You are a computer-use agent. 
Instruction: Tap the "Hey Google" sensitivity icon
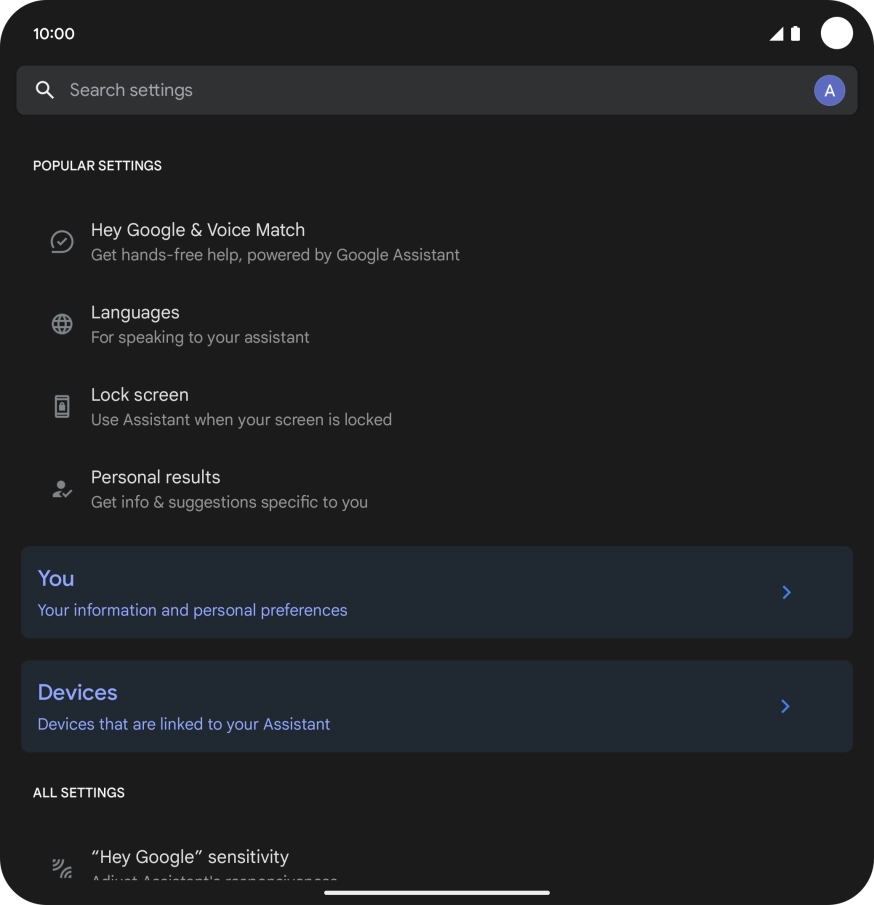pyautogui.click(x=62, y=867)
